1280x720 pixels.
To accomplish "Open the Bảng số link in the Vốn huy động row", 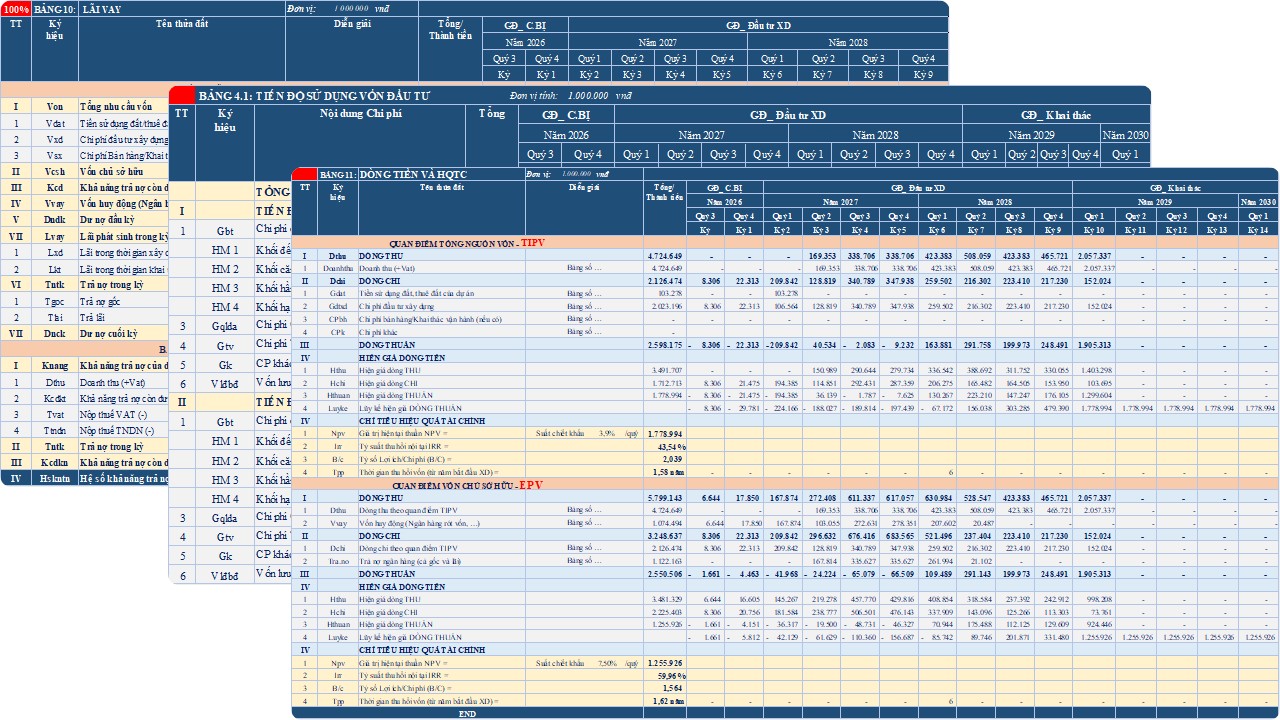I will coord(584,522).
